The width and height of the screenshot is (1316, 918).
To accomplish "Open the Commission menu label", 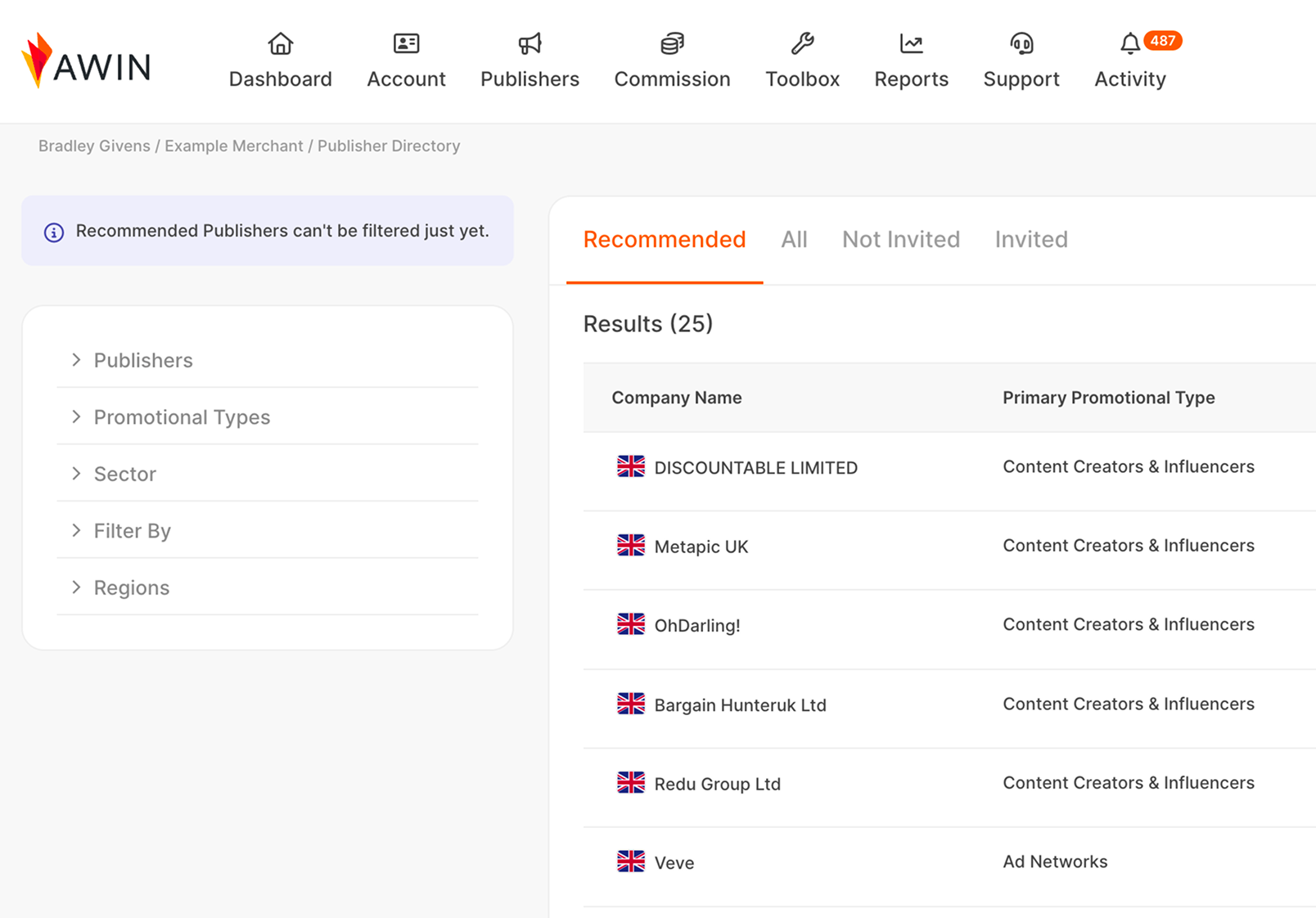I will coord(672,79).
